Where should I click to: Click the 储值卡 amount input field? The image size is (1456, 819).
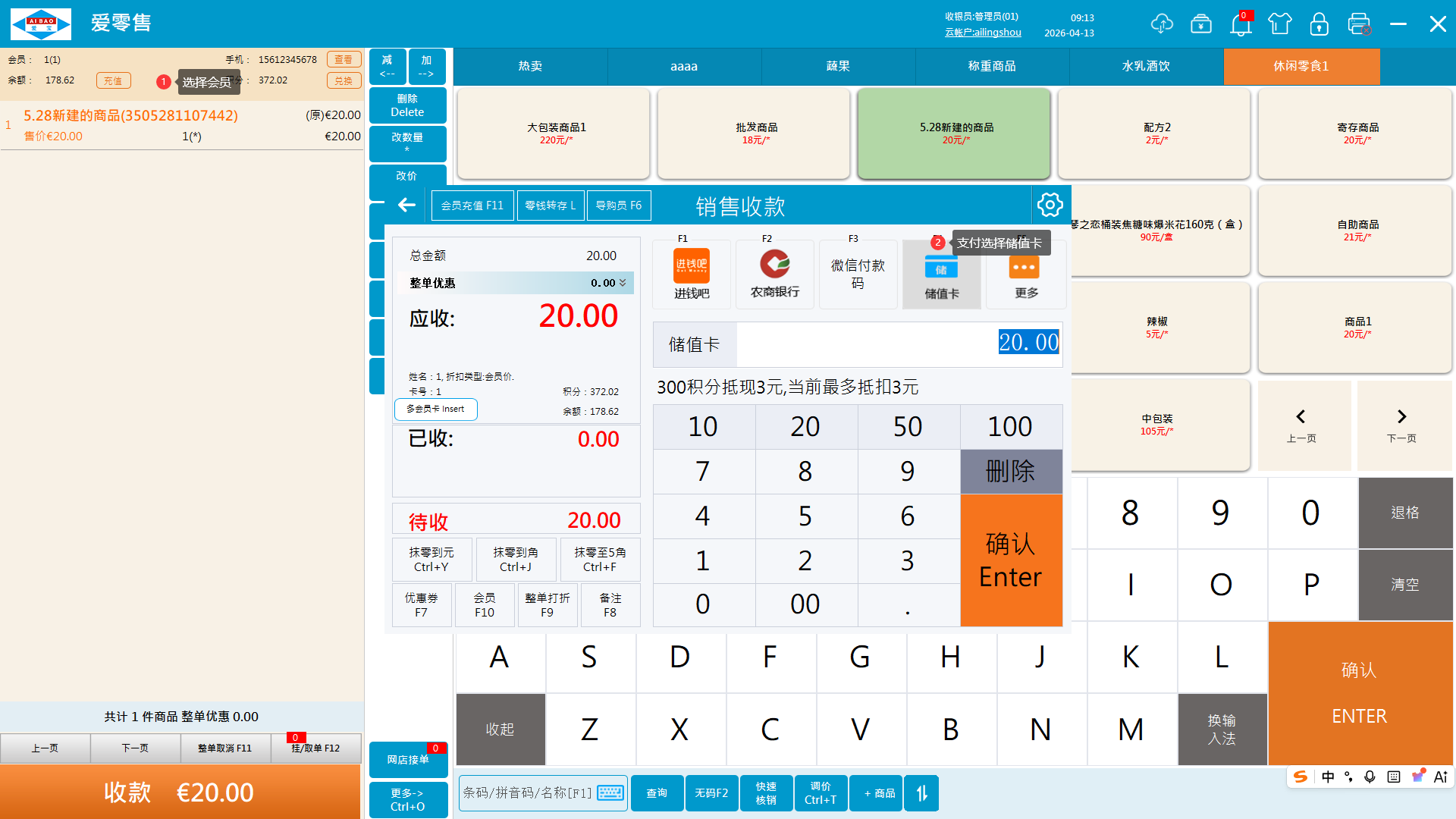pyautogui.click(x=899, y=344)
